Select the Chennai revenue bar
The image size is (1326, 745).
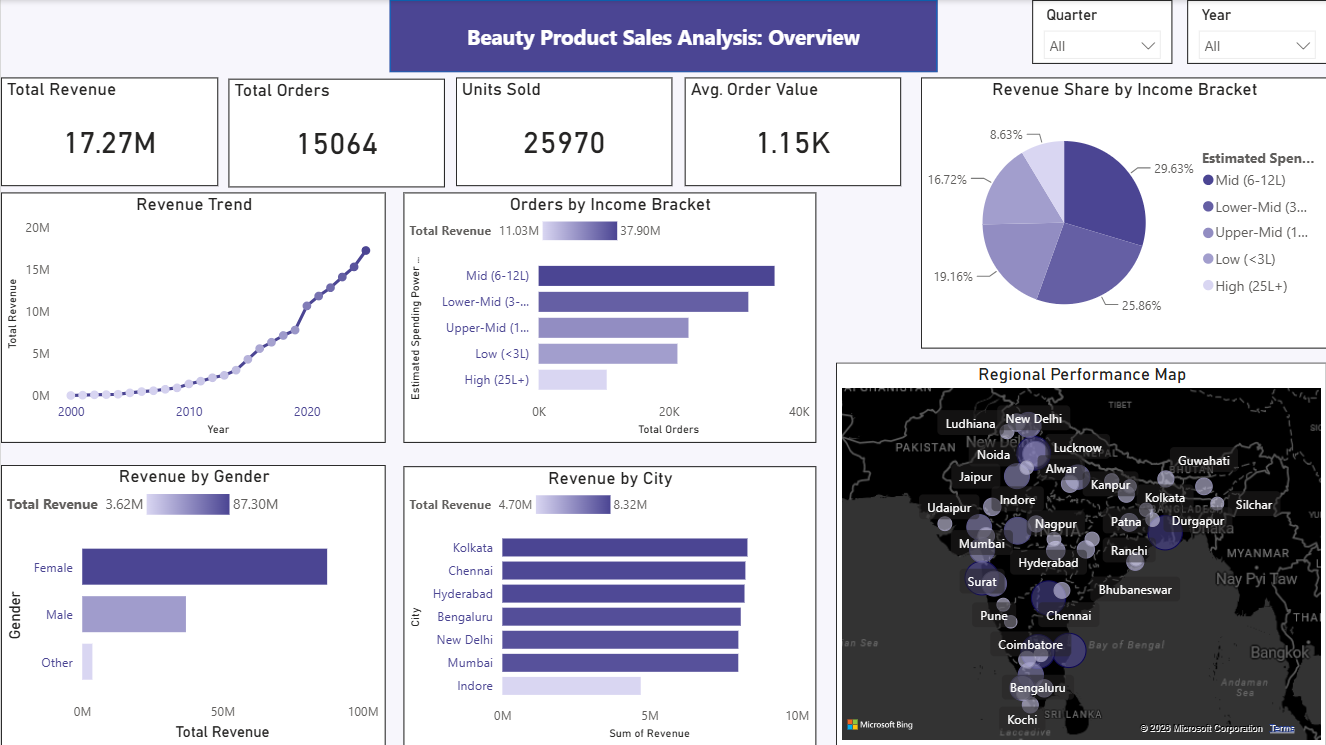coord(624,570)
